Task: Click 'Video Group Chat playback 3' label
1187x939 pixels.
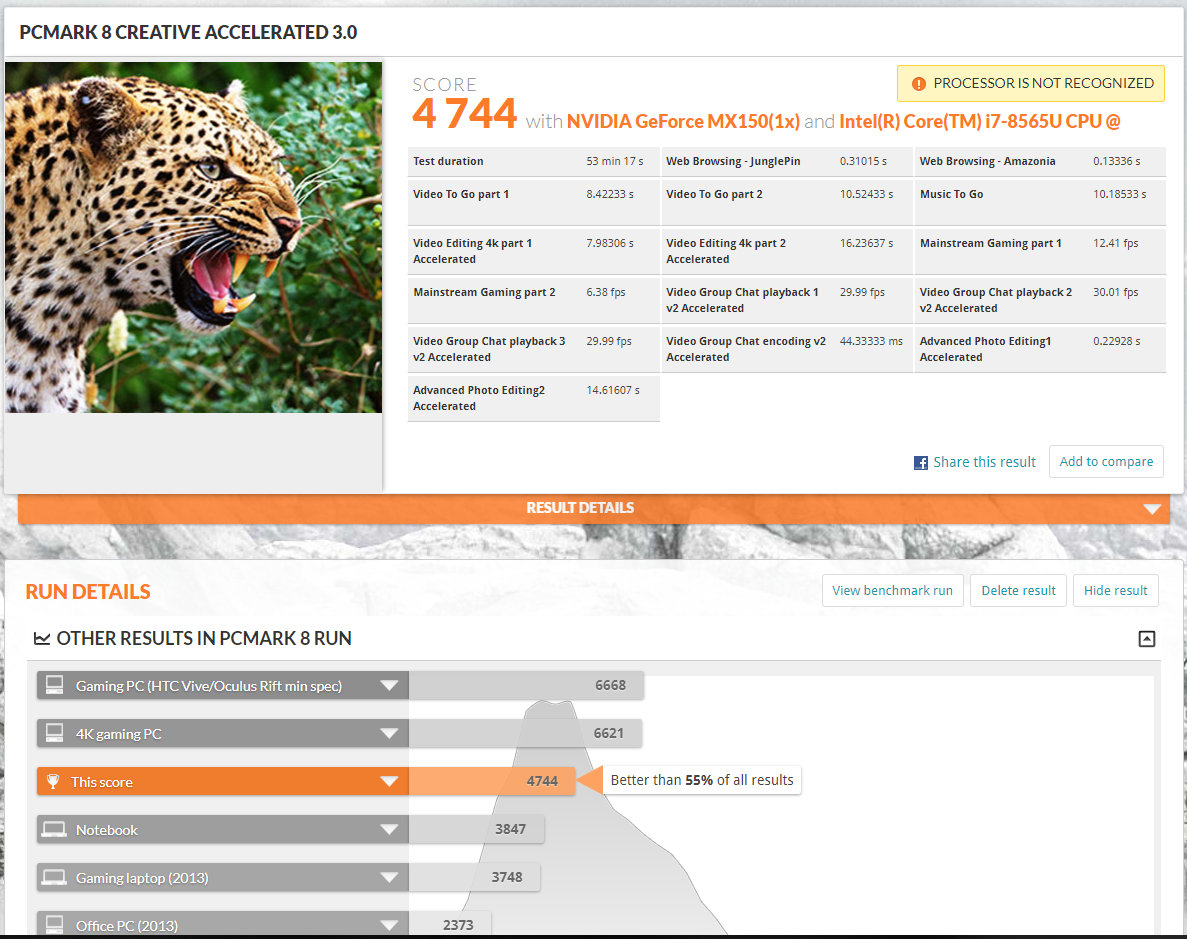Action: click(489, 349)
